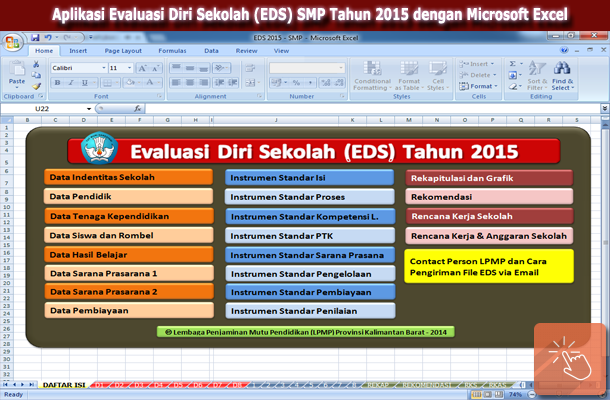Open Instrumen Standar Penilaian

click(x=310, y=311)
